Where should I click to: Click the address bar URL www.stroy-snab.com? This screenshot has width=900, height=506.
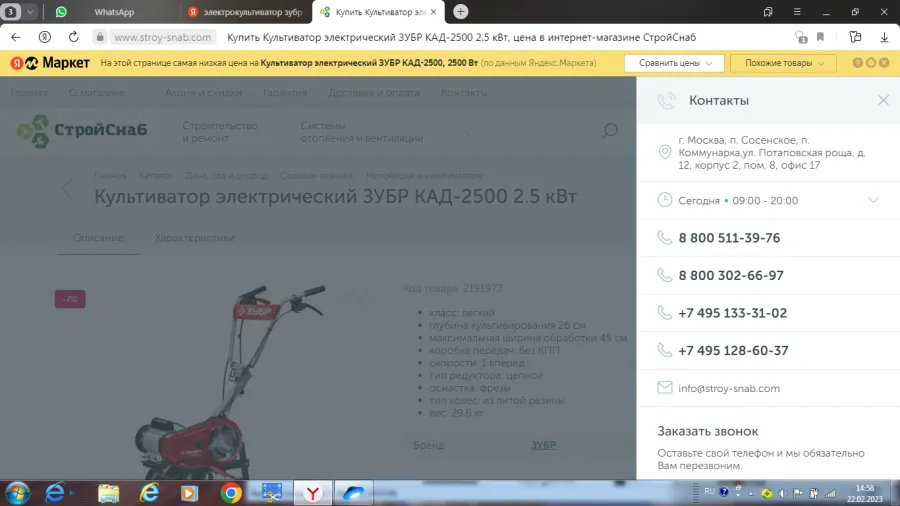pyautogui.click(x=162, y=37)
